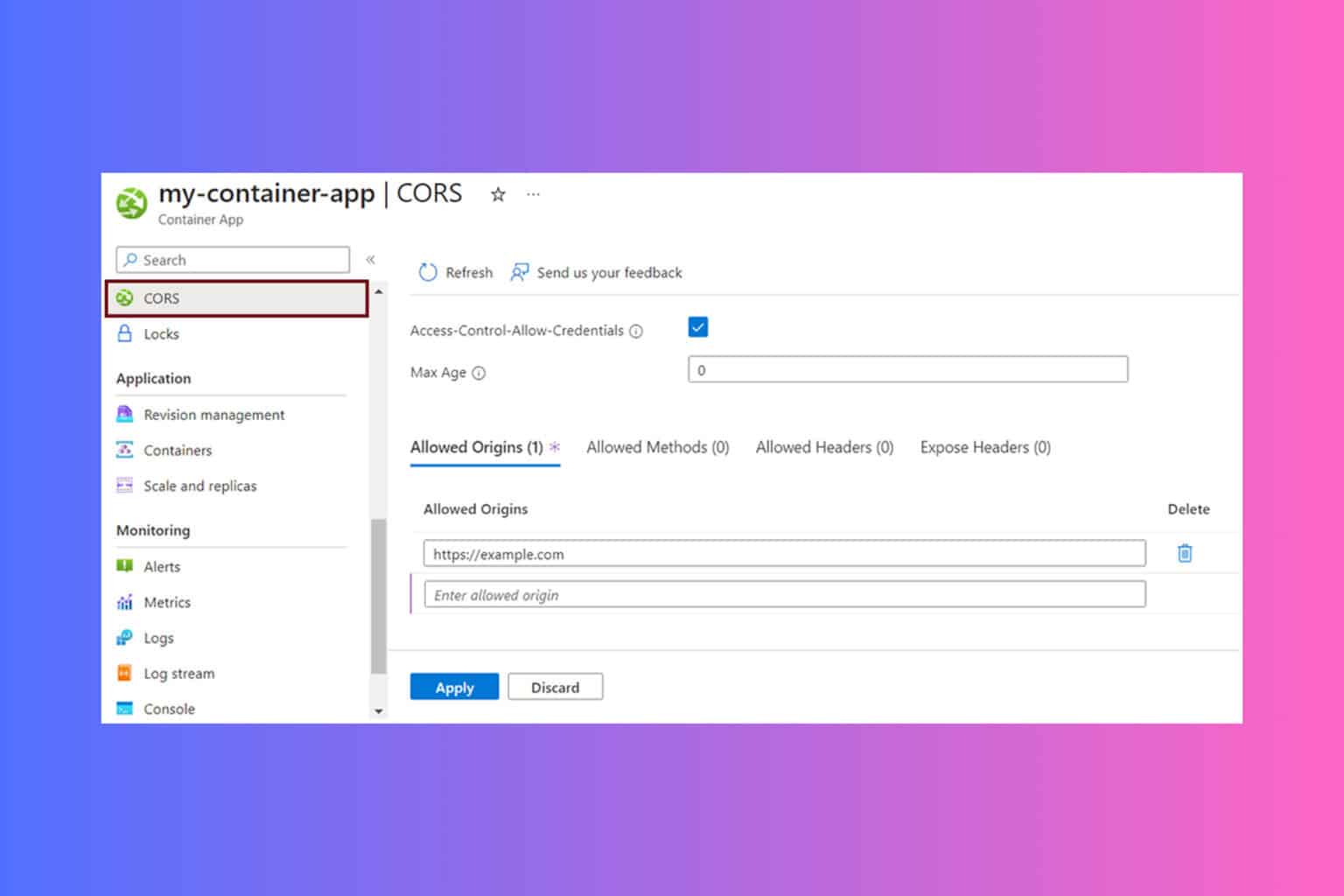This screenshot has width=1344, height=896.
Task: Uncheck Access-Control-Allow-Credentials checkbox
Action: tap(698, 327)
